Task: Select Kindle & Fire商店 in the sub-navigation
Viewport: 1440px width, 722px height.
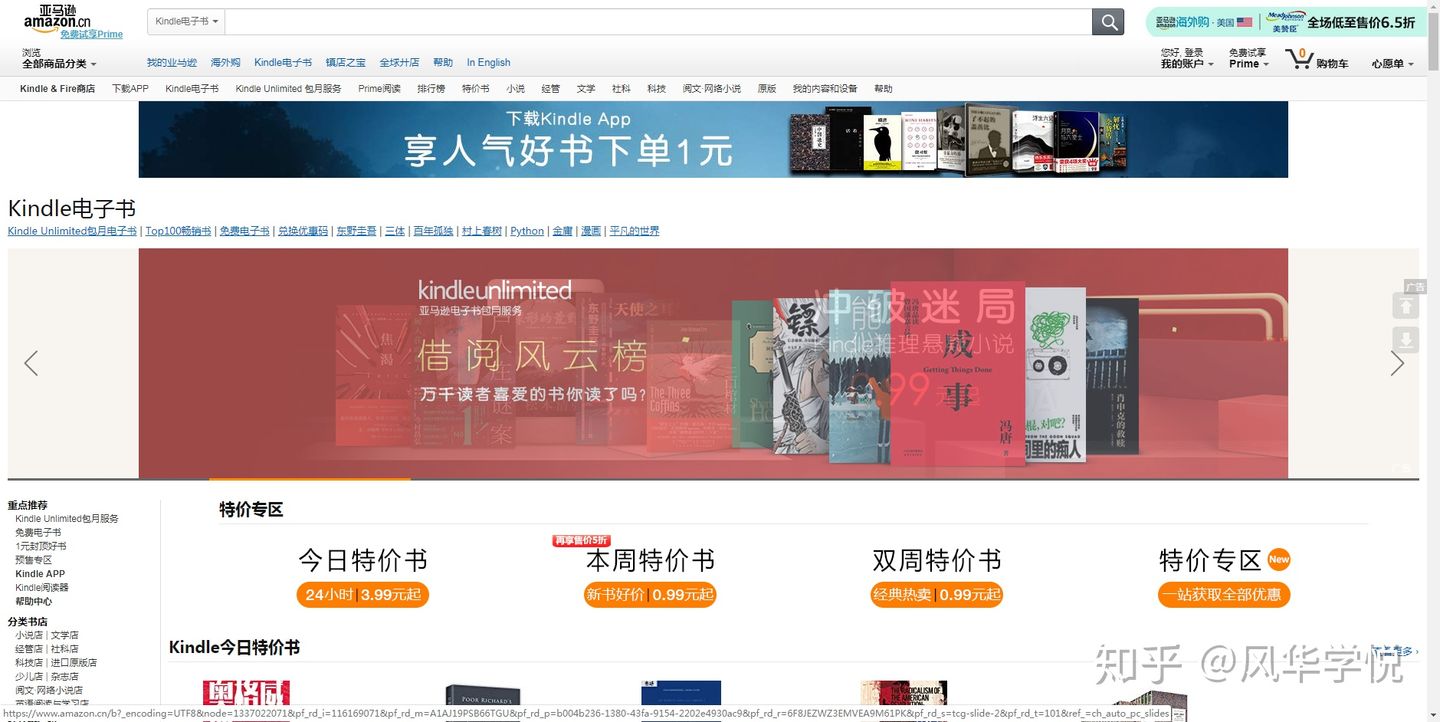Action: click(57, 89)
